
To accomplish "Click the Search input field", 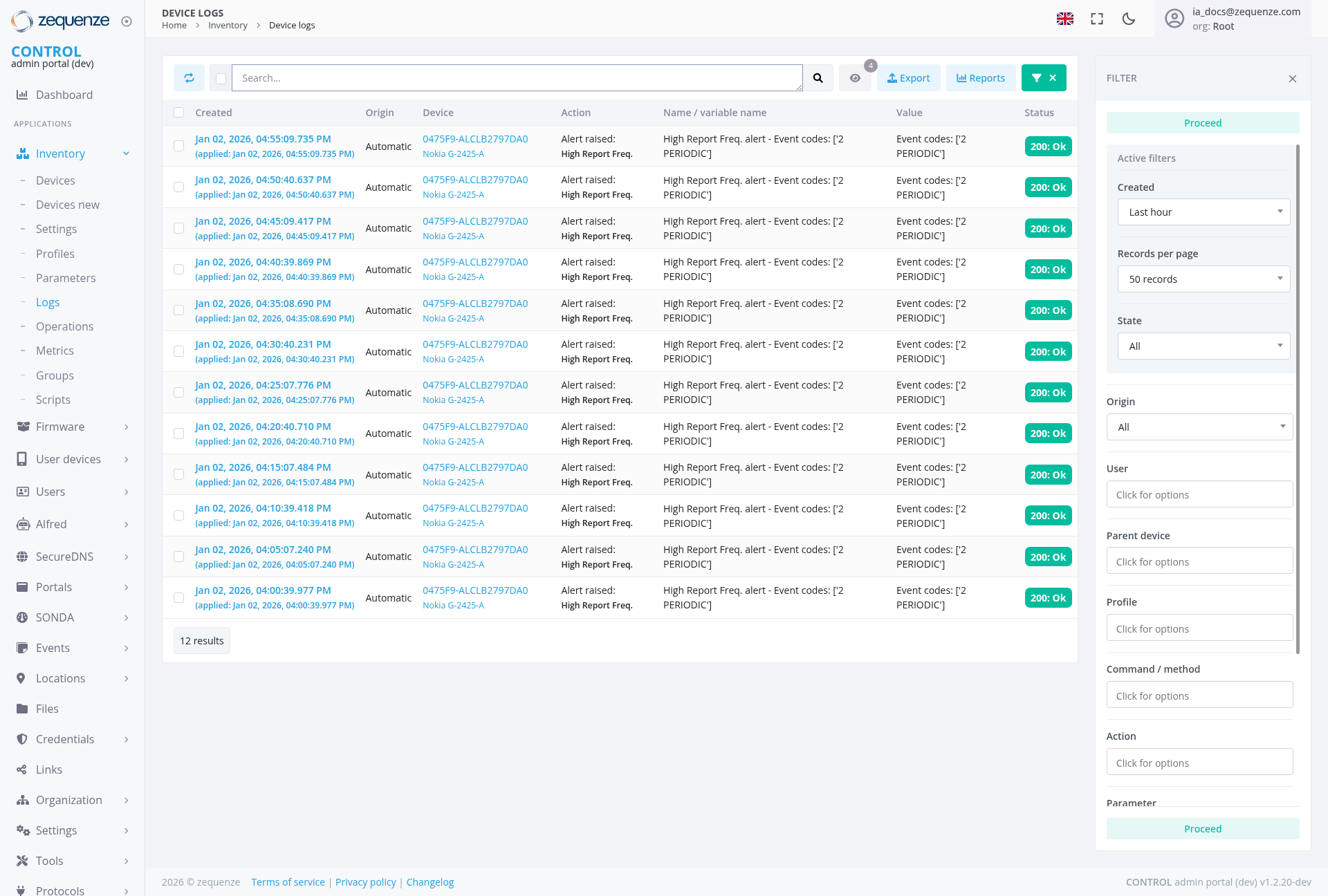I will [517, 78].
